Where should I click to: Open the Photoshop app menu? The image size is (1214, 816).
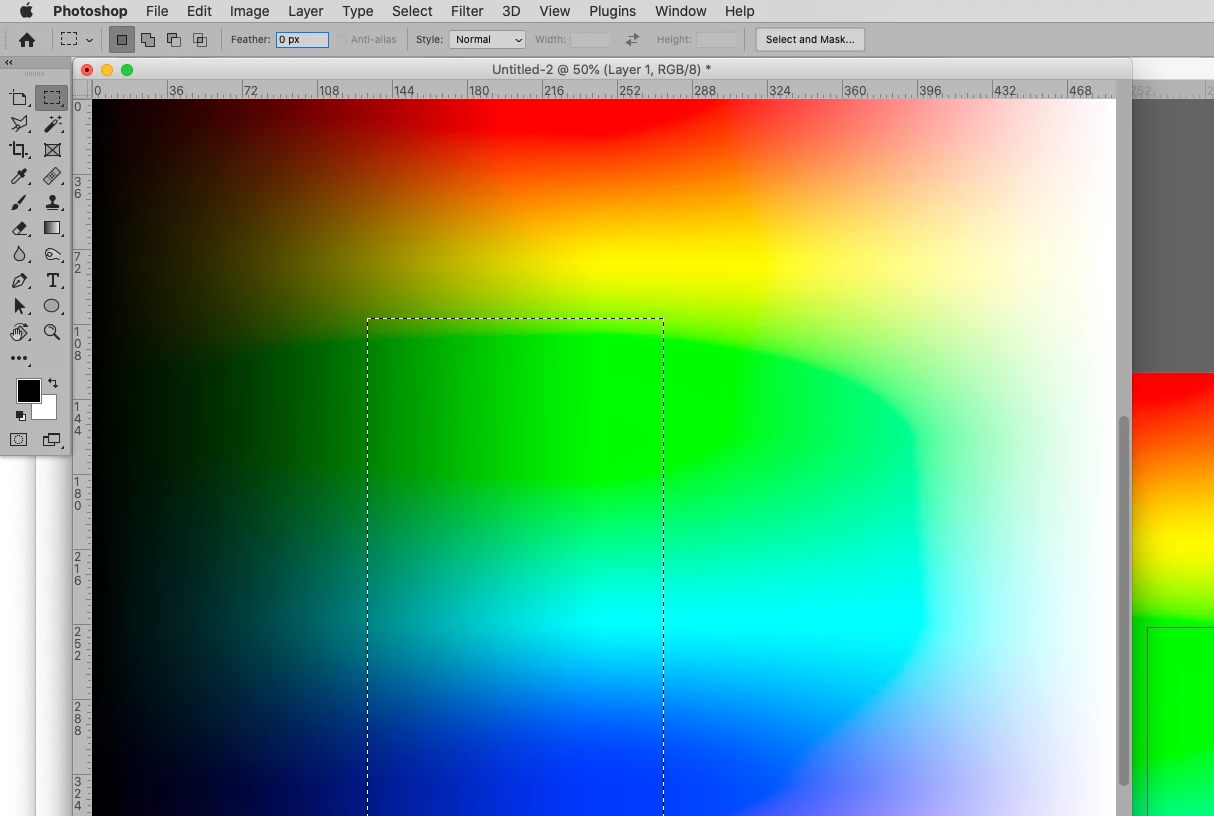[x=90, y=11]
